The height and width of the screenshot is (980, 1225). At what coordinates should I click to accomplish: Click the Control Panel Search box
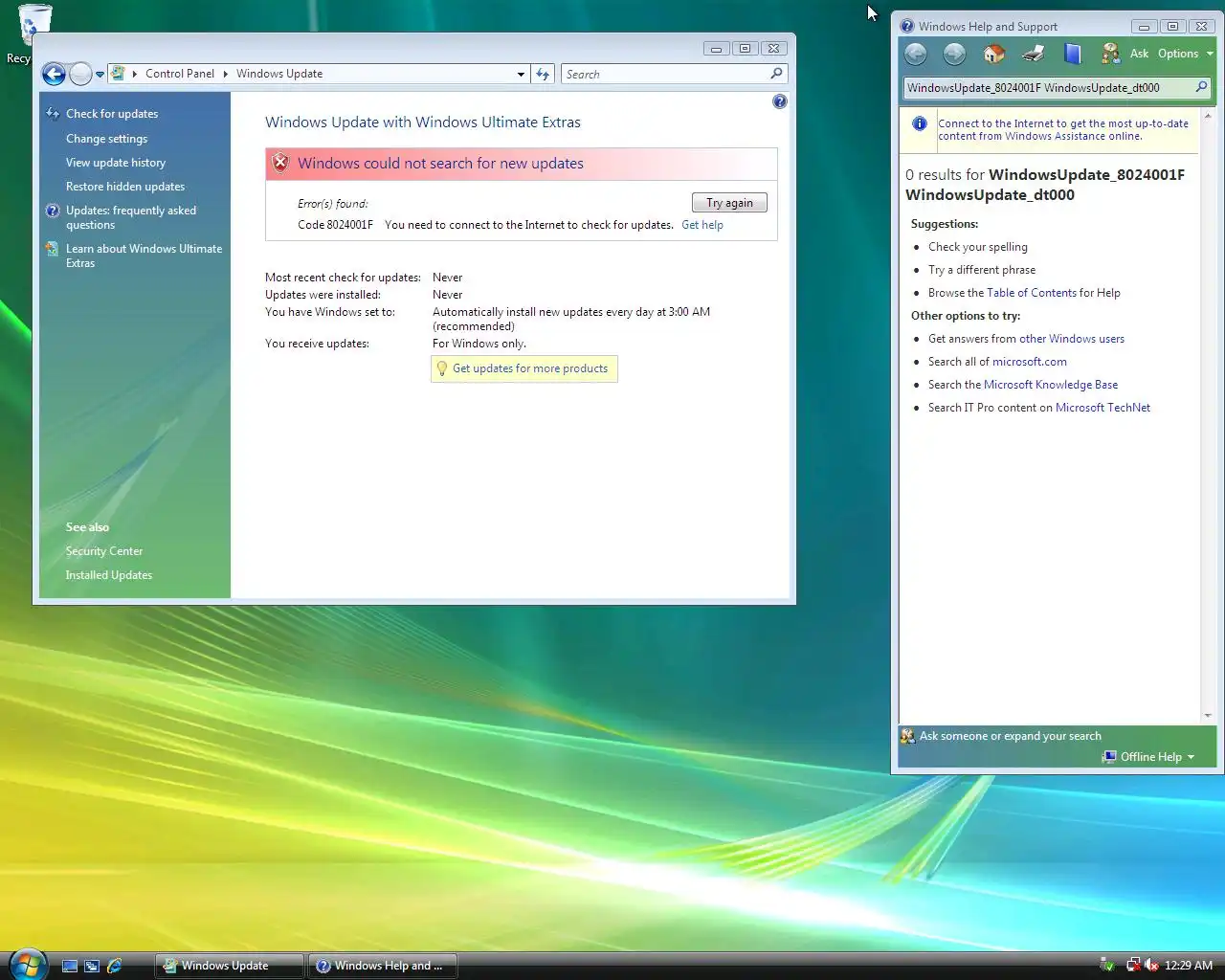pyautogui.click(x=666, y=74)
